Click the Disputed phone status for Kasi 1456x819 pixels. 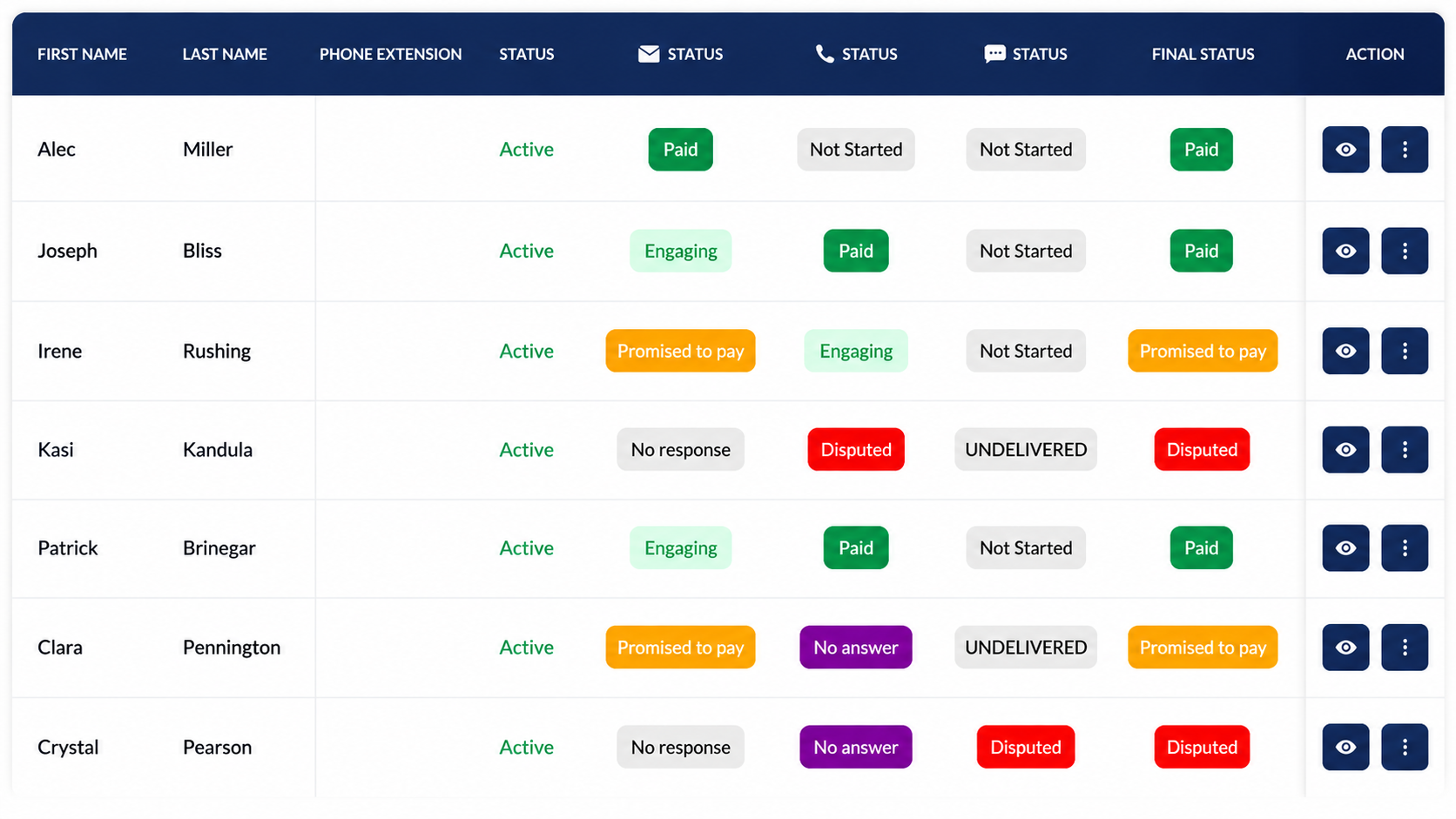pos(856,449)
